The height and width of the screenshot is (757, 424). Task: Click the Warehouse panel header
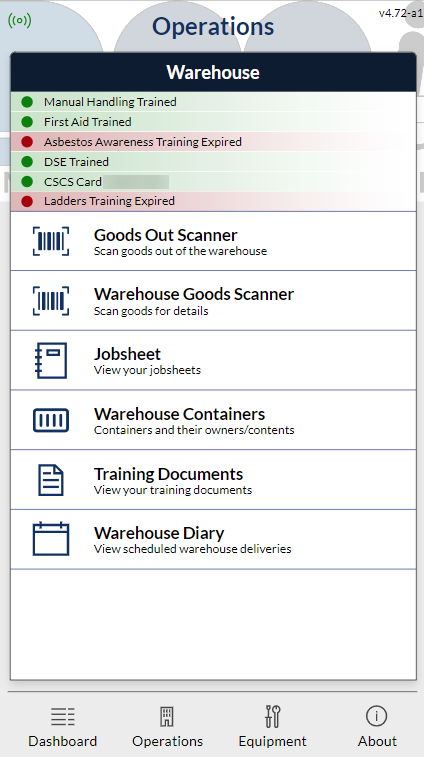pos(213,72)
